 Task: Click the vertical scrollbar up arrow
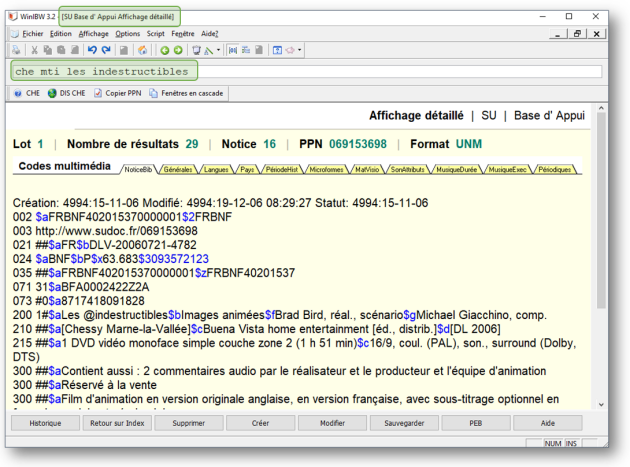[x=601, y=108]
